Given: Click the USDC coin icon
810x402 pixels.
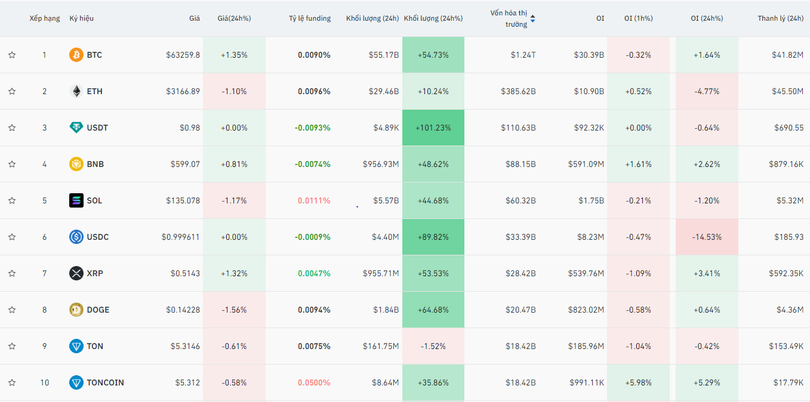Looking at the screenshot, I should (x=76, y=237).
